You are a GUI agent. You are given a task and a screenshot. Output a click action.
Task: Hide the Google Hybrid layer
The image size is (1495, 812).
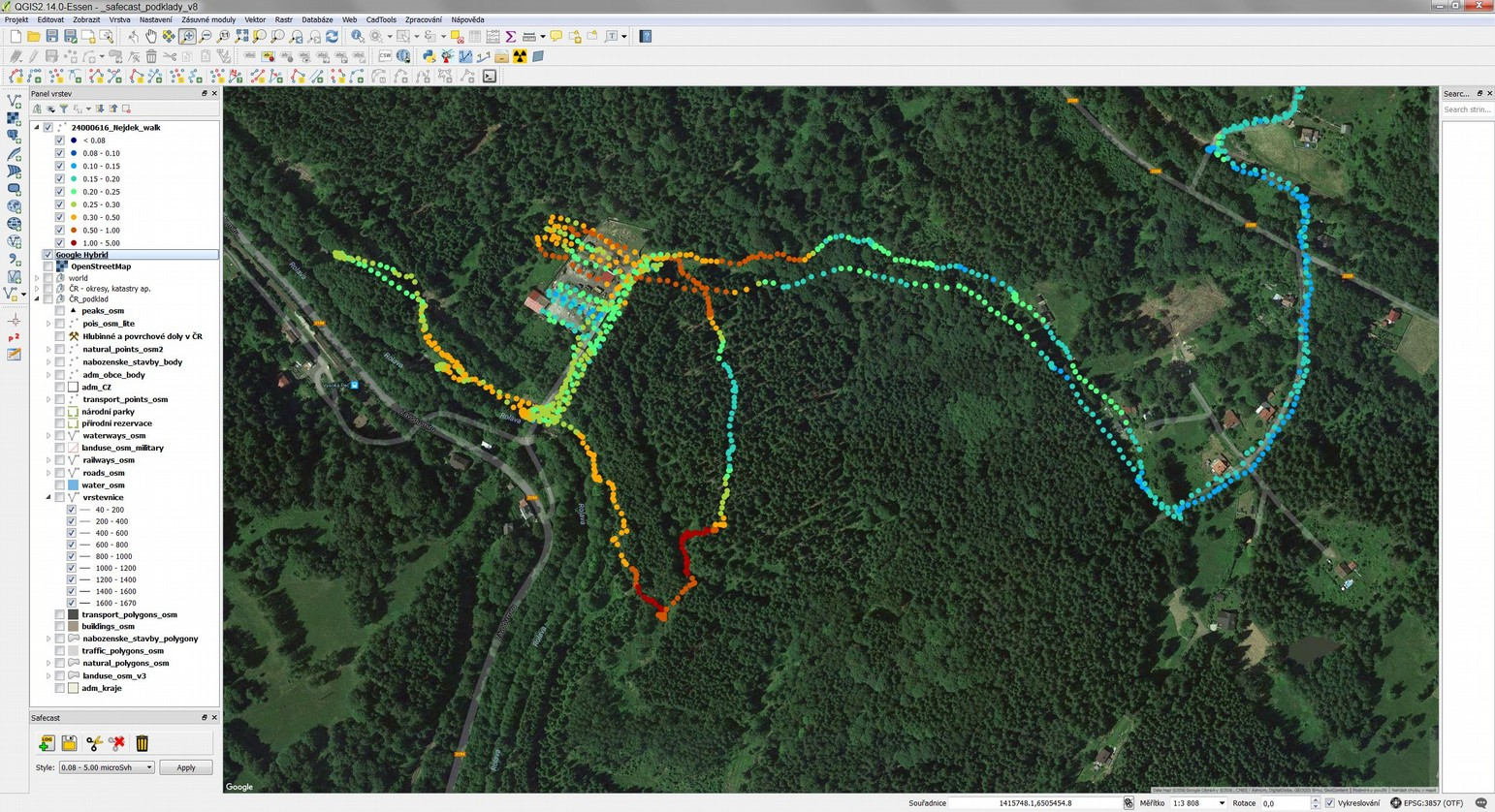(48, 255)
